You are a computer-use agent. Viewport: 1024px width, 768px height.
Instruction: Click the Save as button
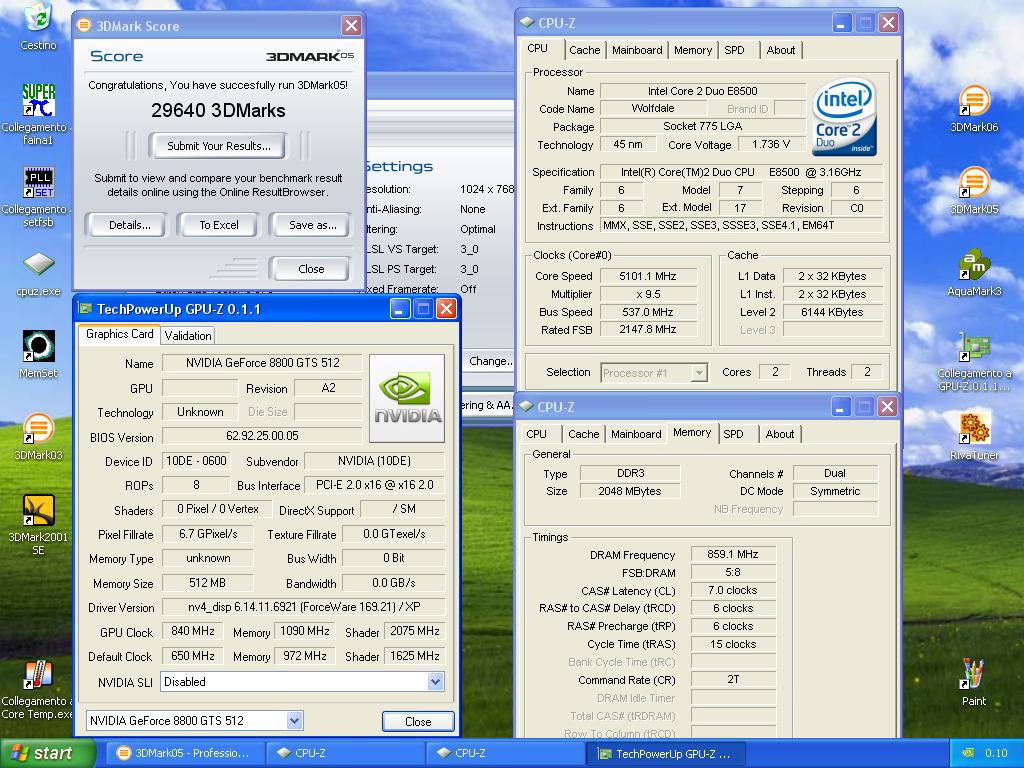312,225
